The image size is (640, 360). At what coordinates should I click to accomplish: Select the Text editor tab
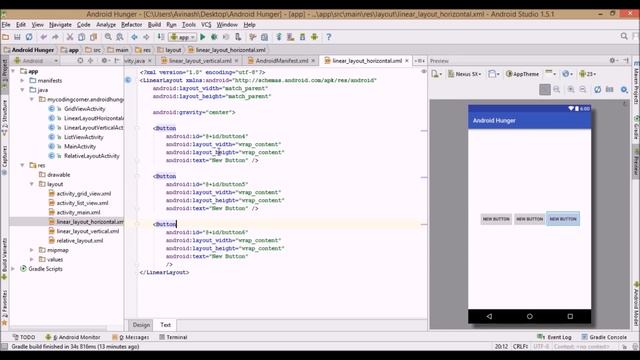tap(165, 325)
